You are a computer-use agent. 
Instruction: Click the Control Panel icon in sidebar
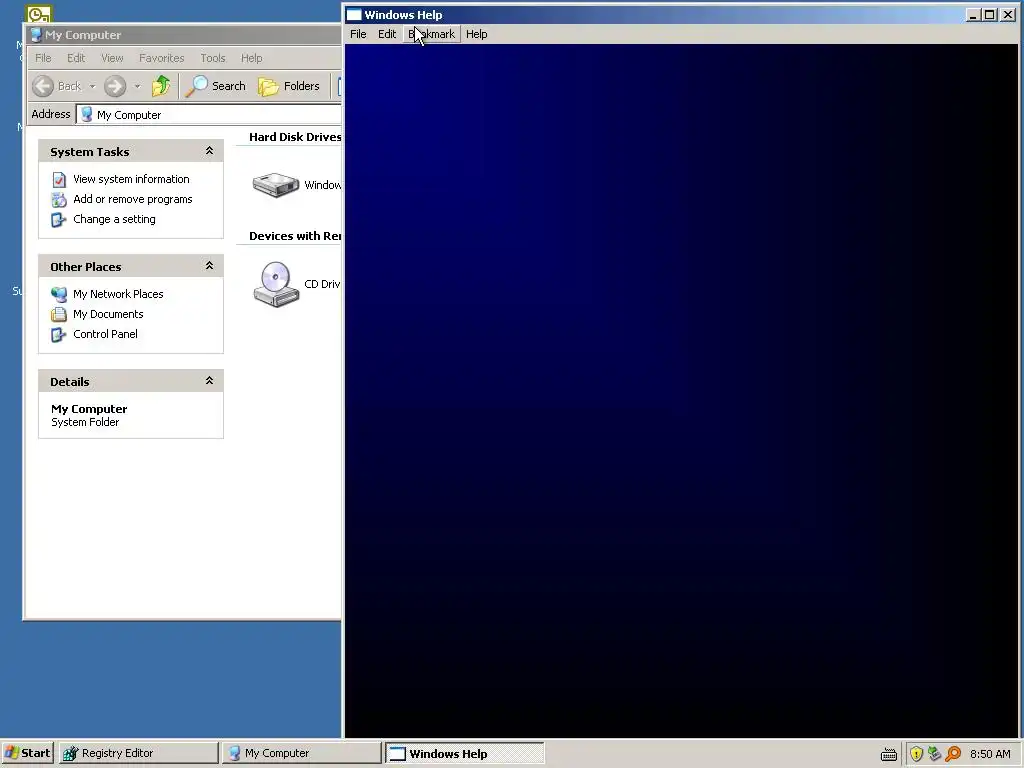(59, 335)
